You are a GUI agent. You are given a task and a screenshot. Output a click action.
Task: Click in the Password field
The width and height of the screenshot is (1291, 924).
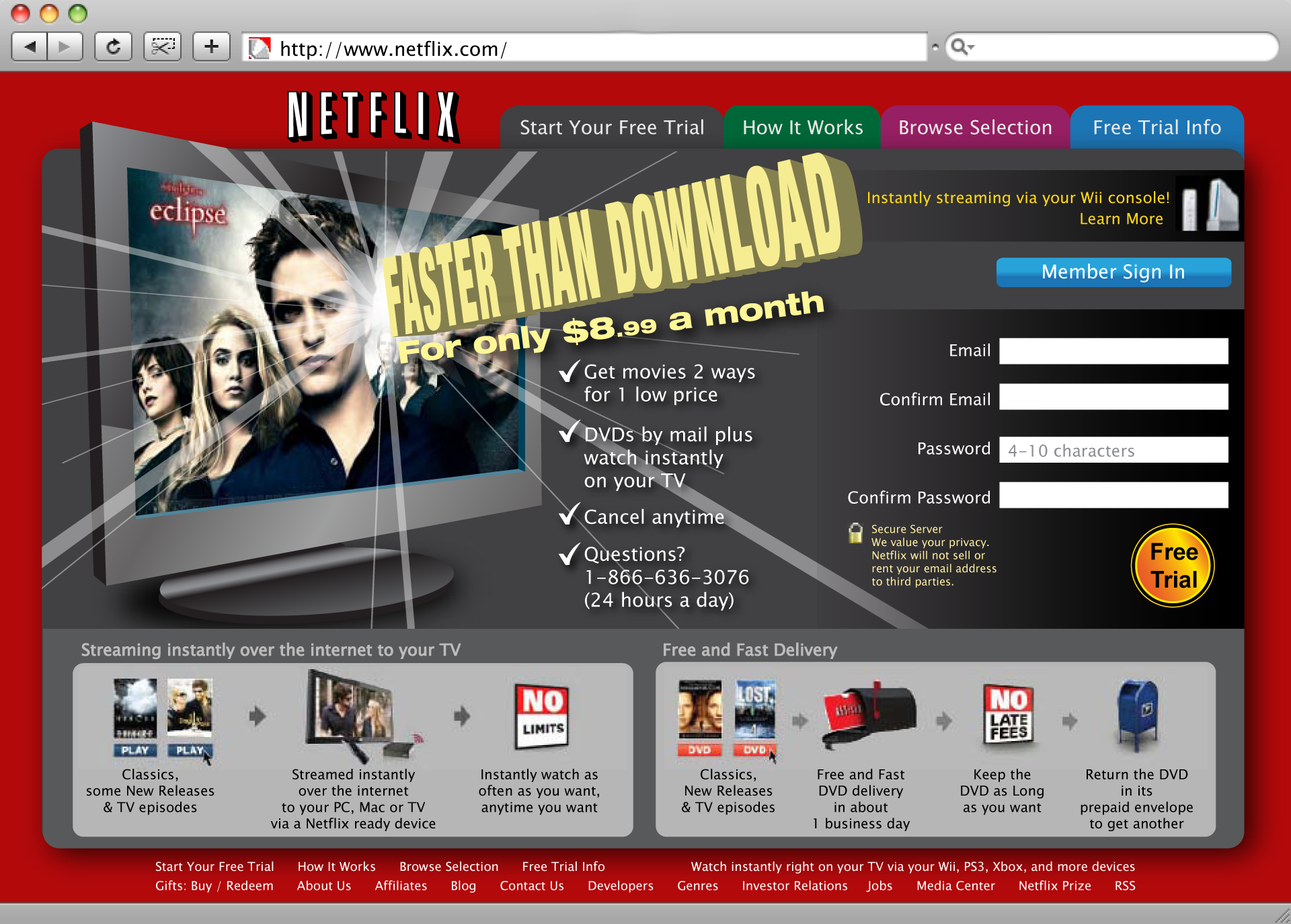(x=1113, y=450)
